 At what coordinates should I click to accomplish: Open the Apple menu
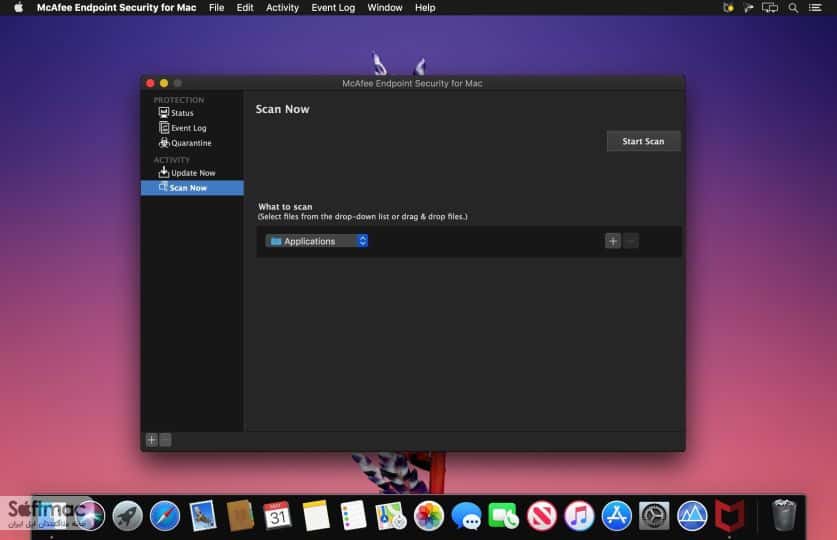point(19,7)
